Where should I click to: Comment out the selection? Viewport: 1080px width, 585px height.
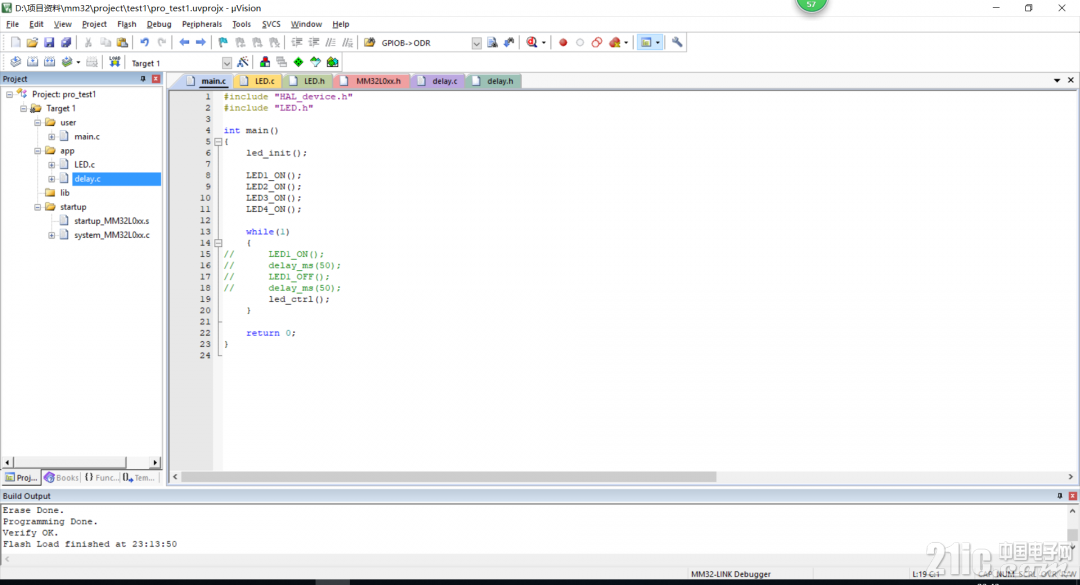331,43
